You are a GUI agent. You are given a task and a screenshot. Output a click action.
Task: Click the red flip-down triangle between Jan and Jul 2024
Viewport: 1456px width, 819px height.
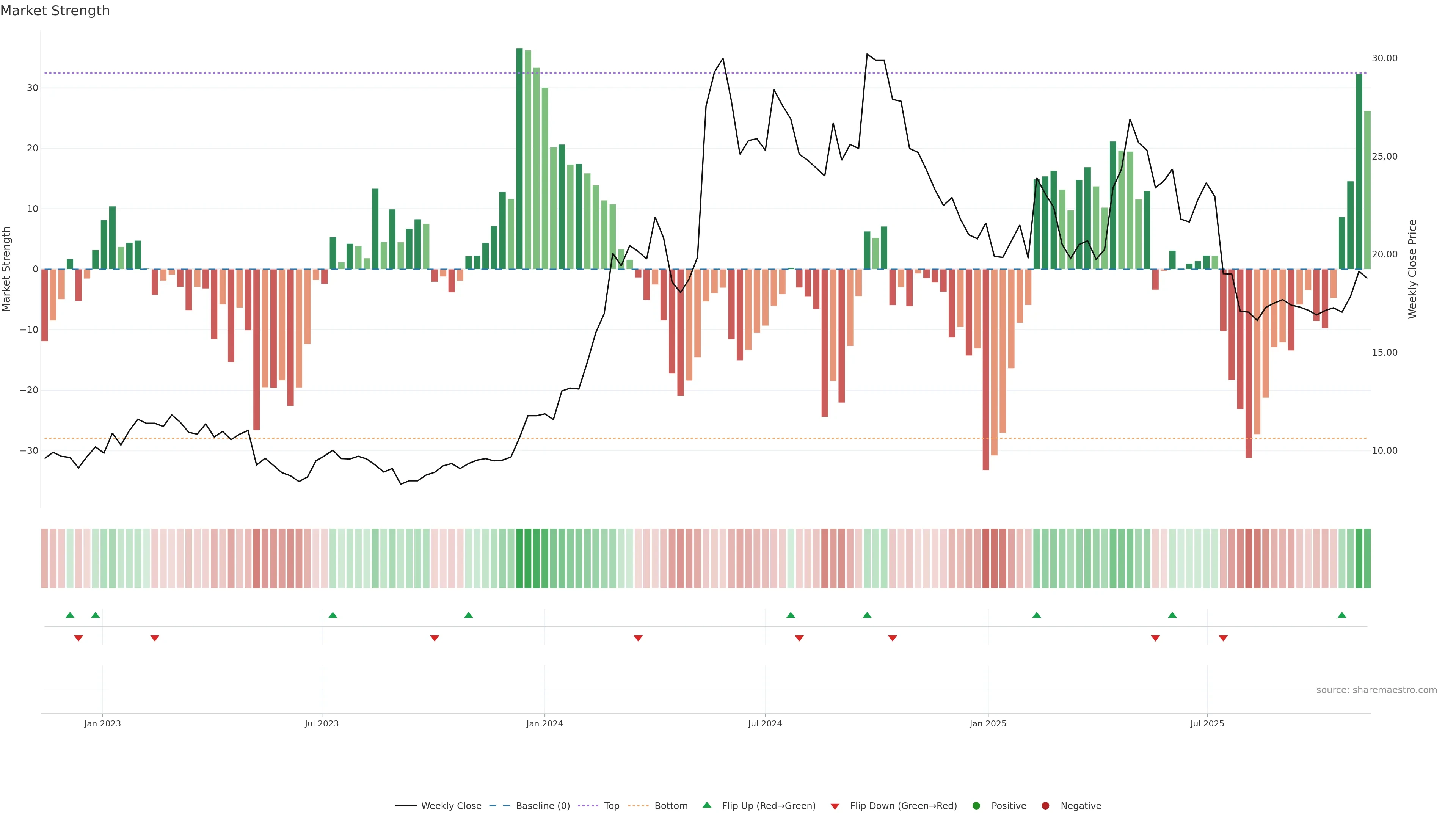click(x=638, y=638)
